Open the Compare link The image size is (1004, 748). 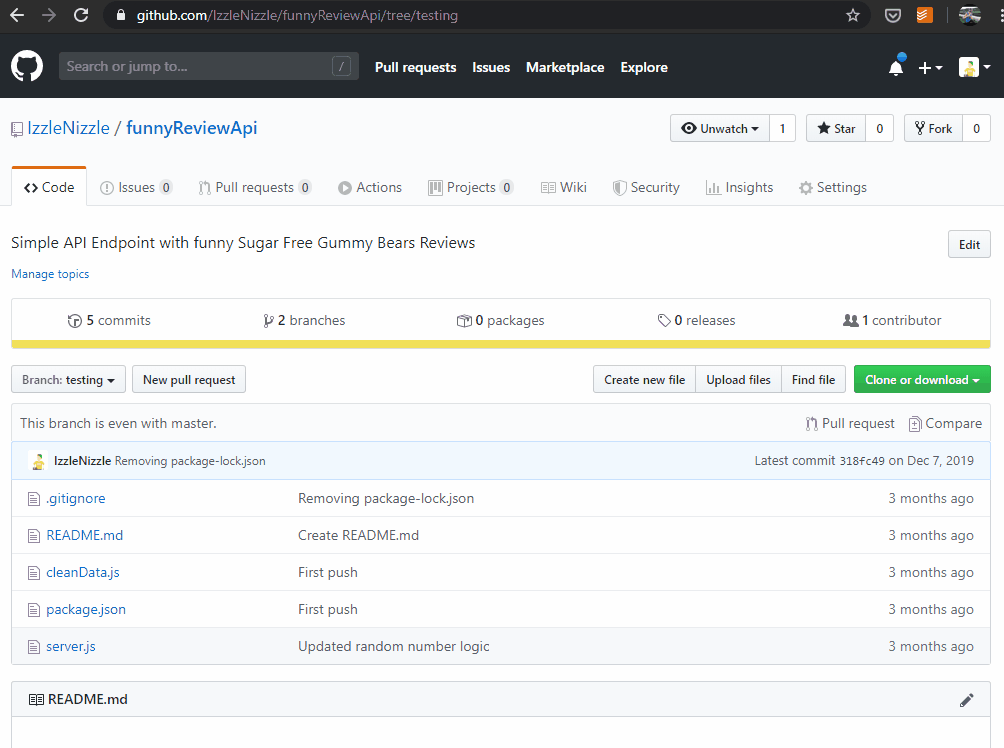(x=945, y=423)
